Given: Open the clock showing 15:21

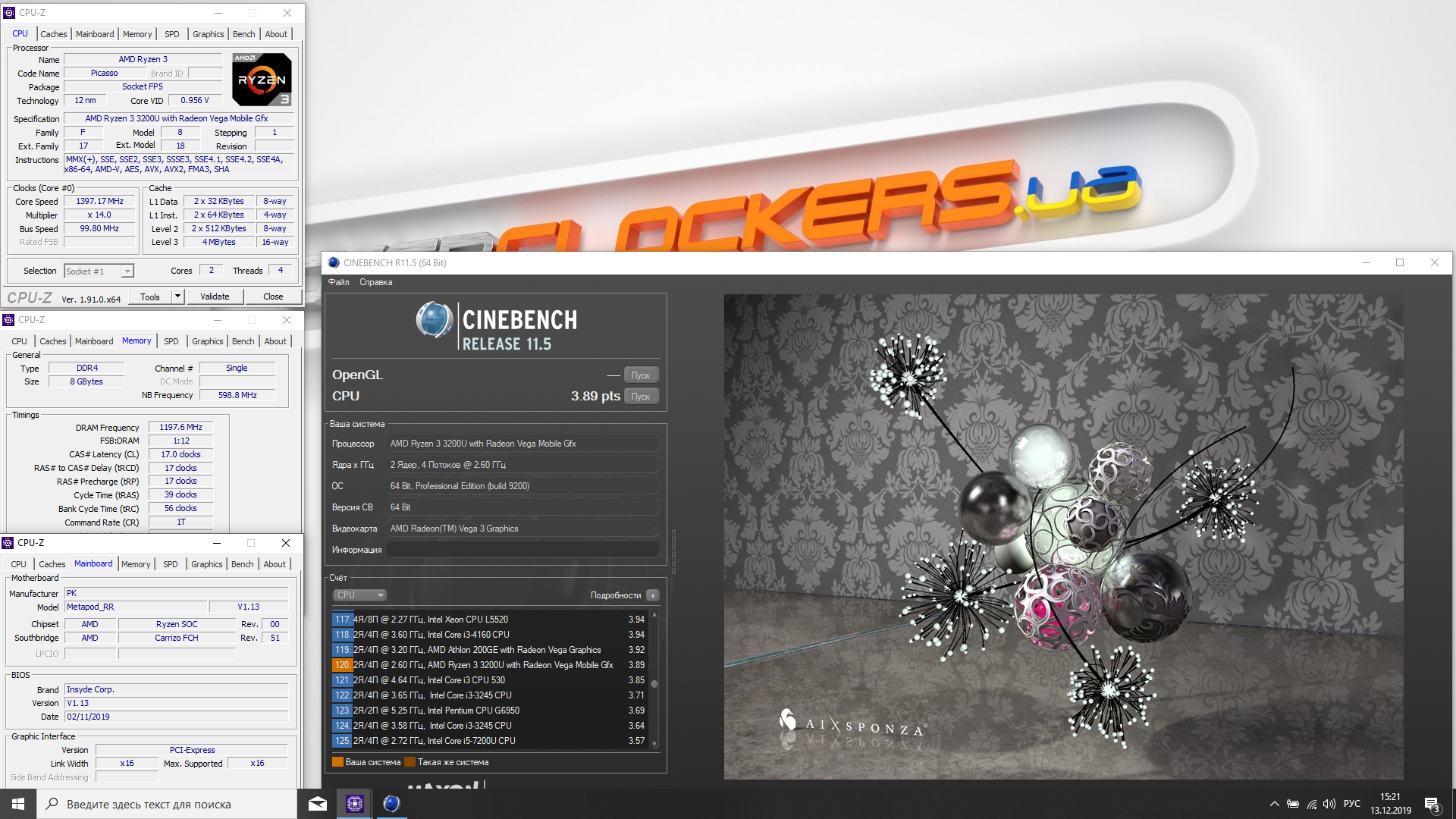Looking at the screenshot, I should point(1390,797).
